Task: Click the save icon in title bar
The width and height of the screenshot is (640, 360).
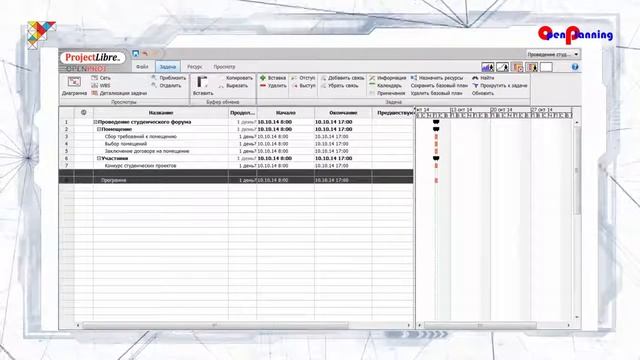Action: click(x=136, y=53)
